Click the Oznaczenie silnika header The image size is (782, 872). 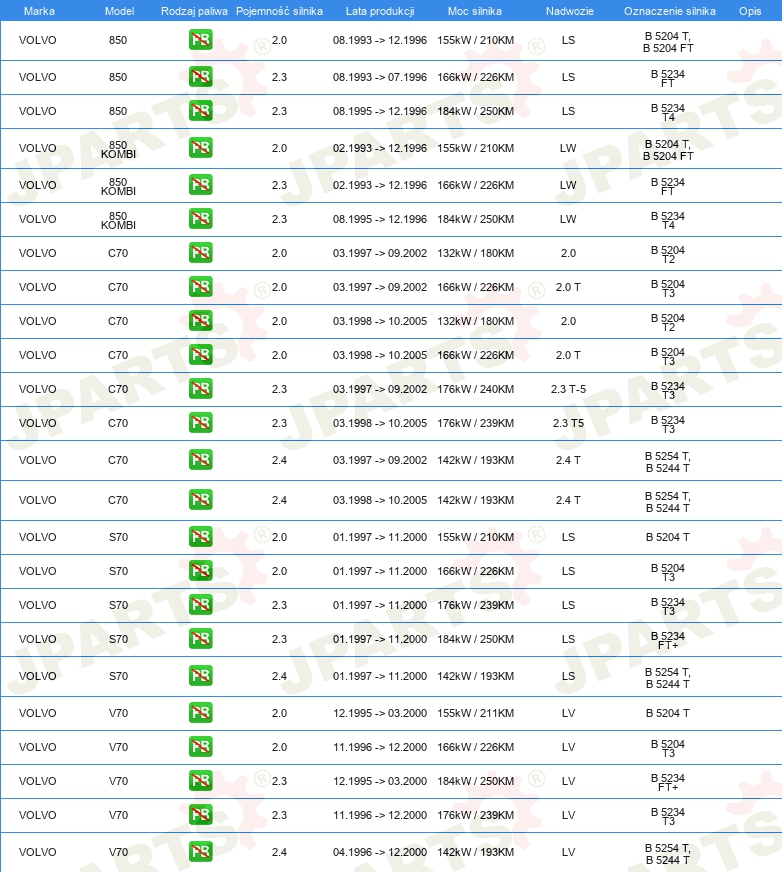click(x=670, y=11)
